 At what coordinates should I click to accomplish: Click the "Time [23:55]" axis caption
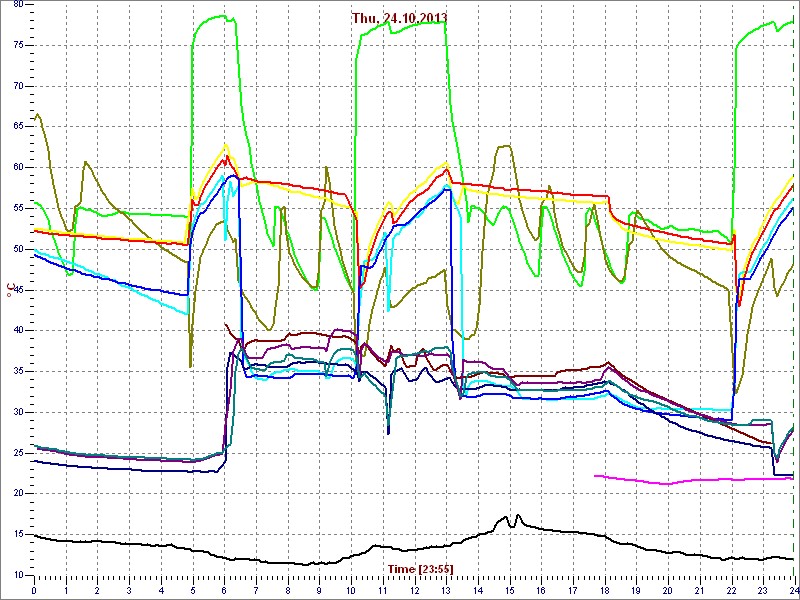[420, 568]
